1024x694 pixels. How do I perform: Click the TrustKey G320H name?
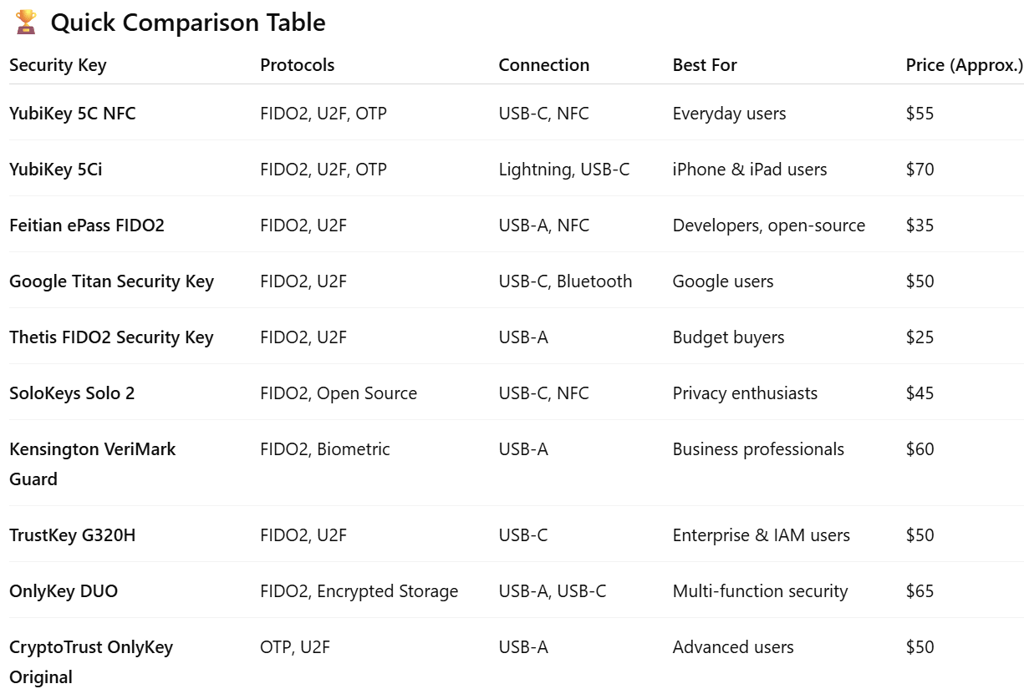pyautogui.click(x=72, y=535)
